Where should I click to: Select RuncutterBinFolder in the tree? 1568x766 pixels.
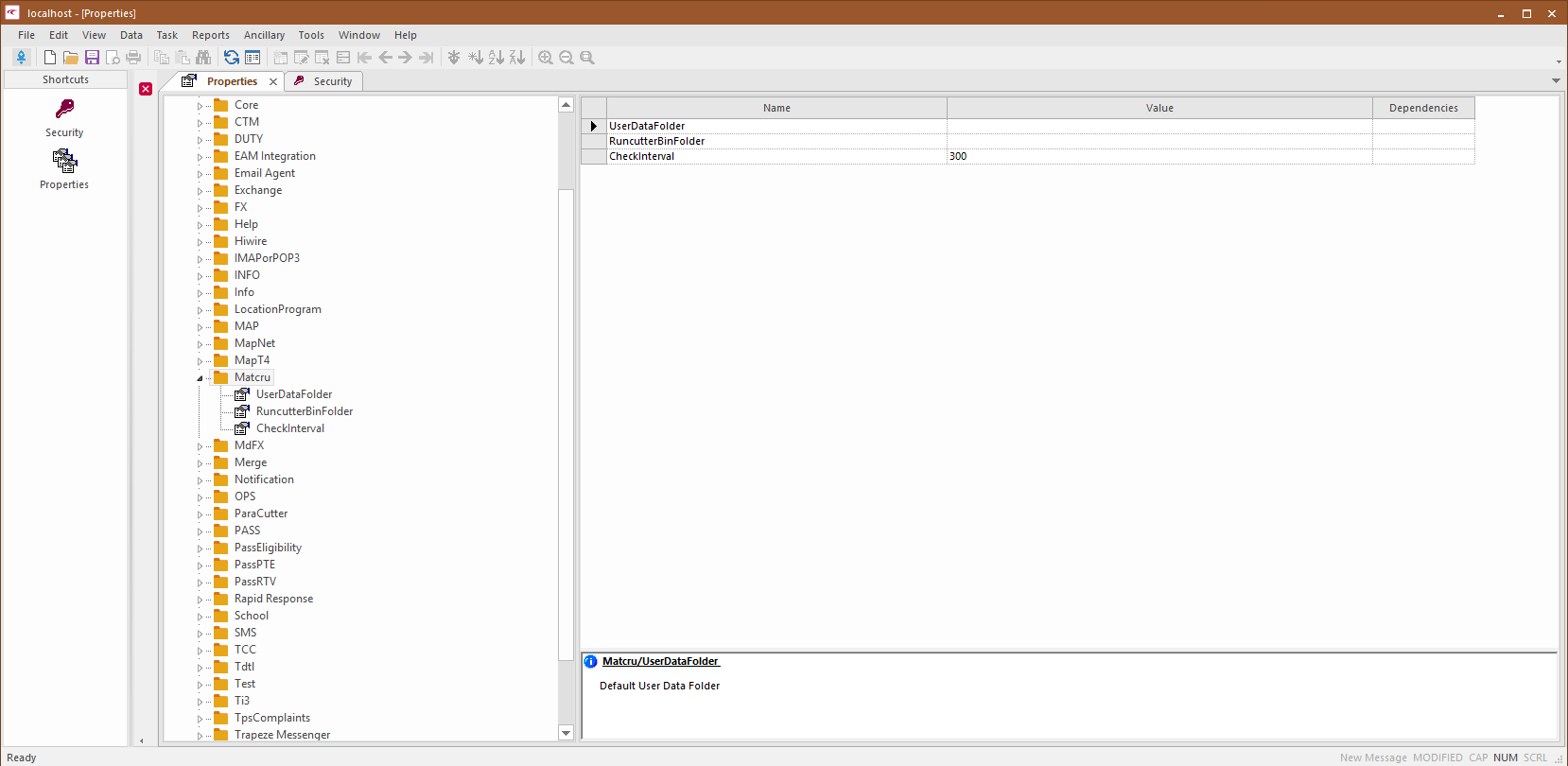304,411
